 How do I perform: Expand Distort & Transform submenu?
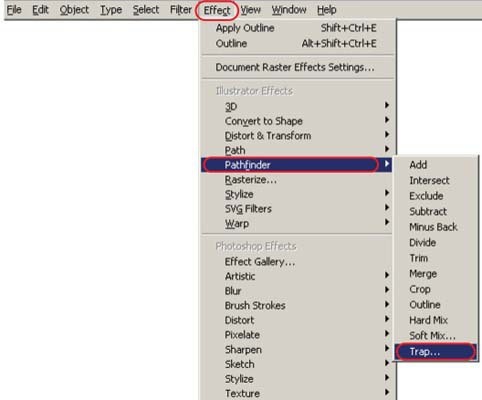click(x=297, y=136)
